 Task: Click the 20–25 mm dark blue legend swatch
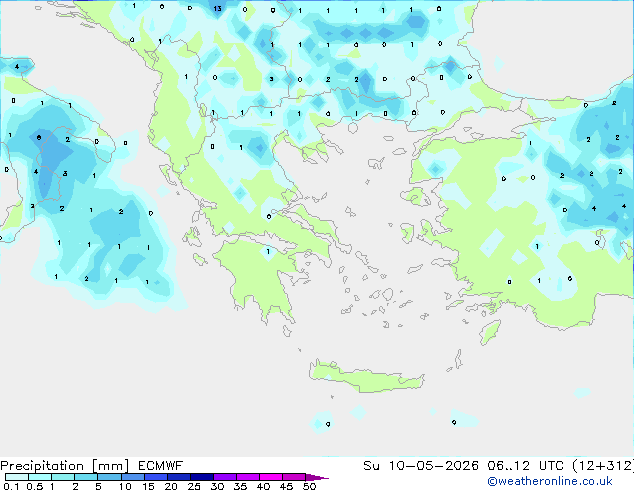[178, 477]
